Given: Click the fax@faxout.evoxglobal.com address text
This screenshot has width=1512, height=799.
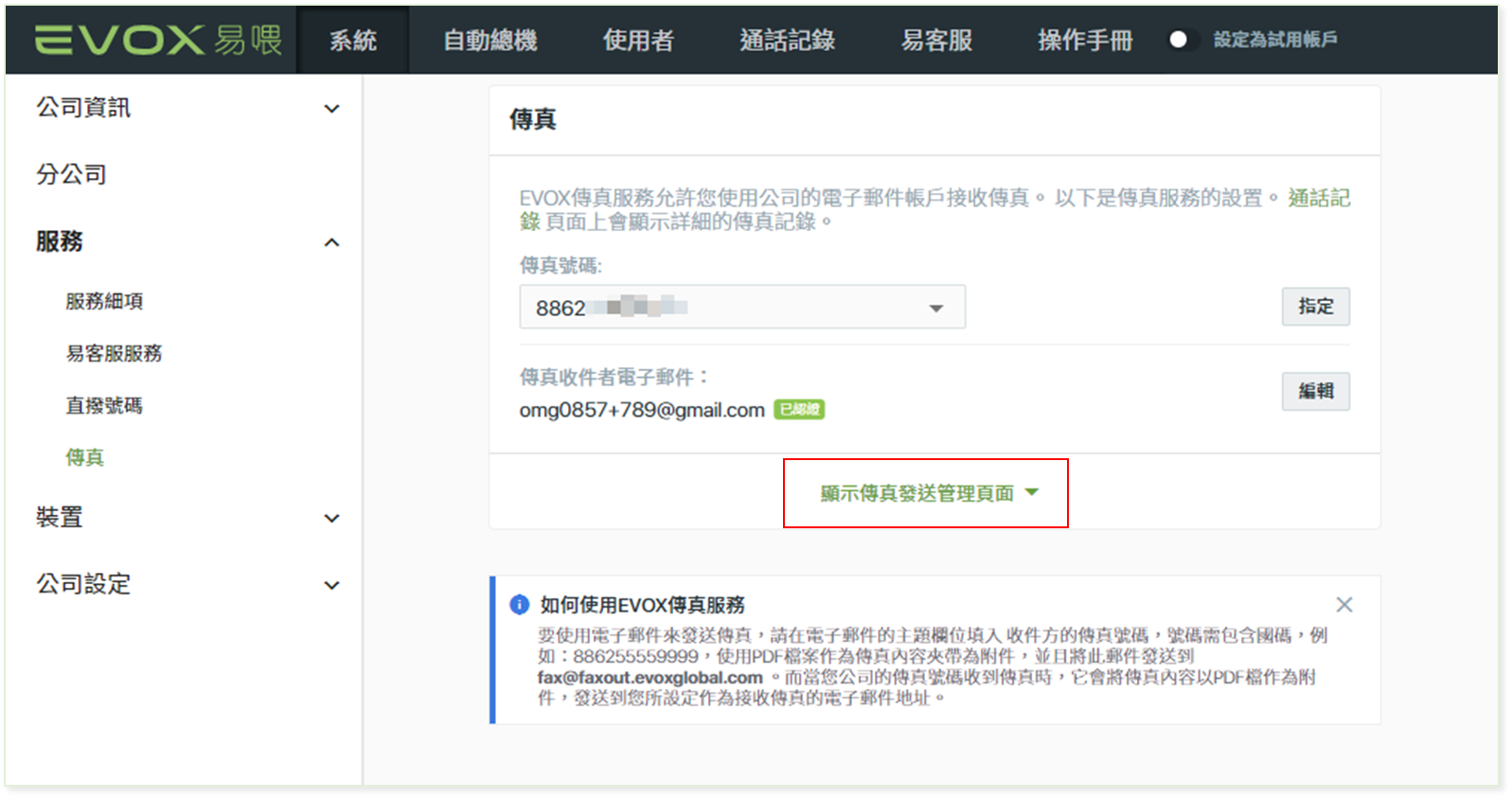Looking at the screenshot, I should tap(650, 678).
